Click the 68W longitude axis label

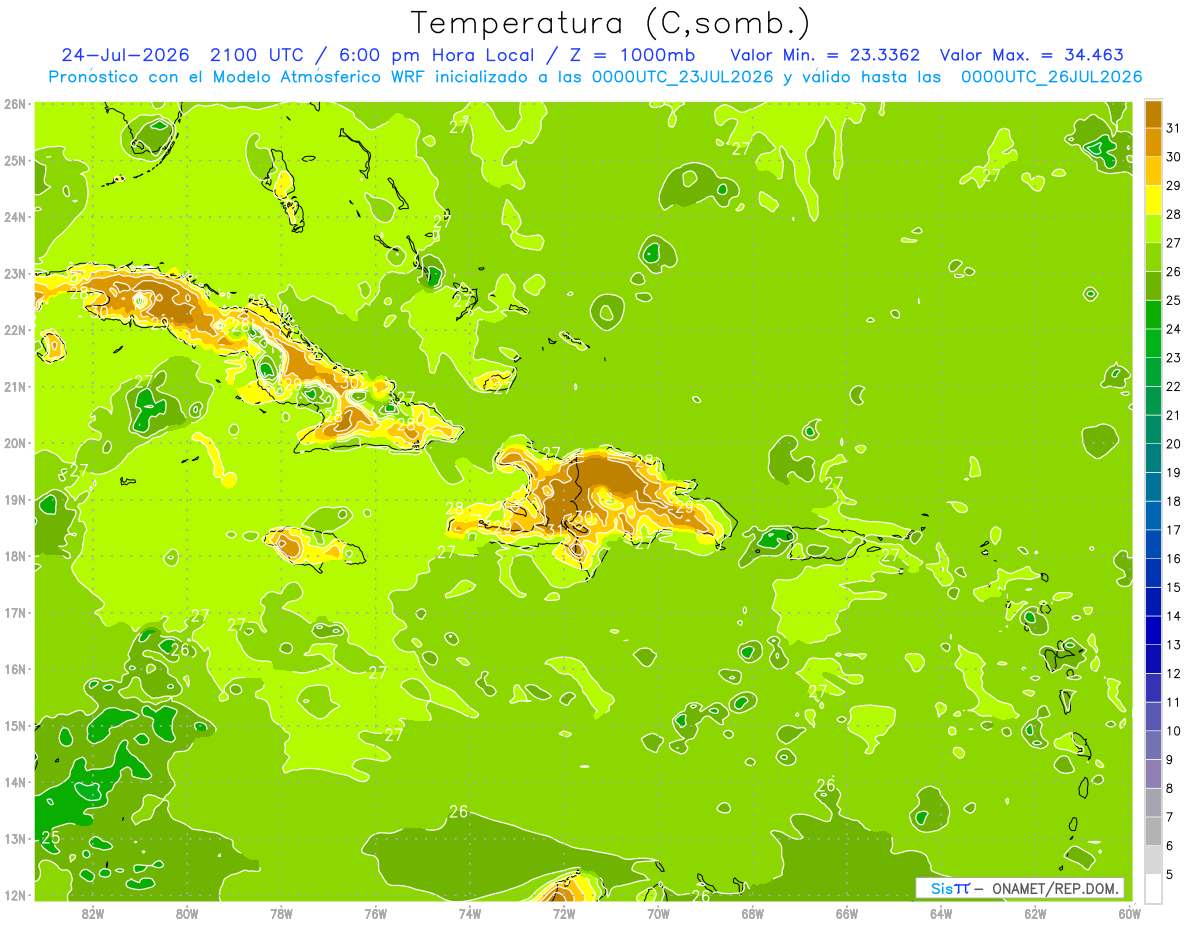click(x=752, y=913)
